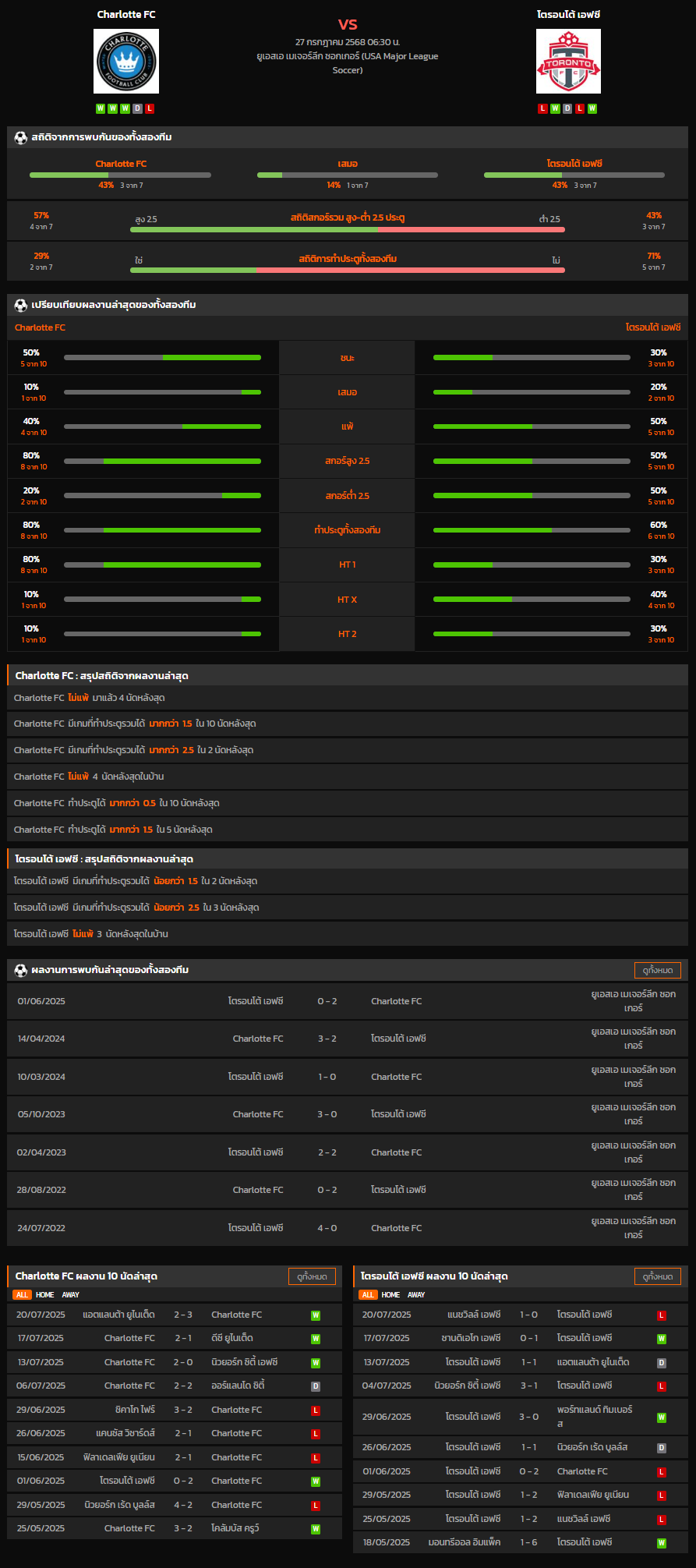
Task: Select ALL tab in โตรอนโต้ เอฟซี table
Action: click(368, 1295)
